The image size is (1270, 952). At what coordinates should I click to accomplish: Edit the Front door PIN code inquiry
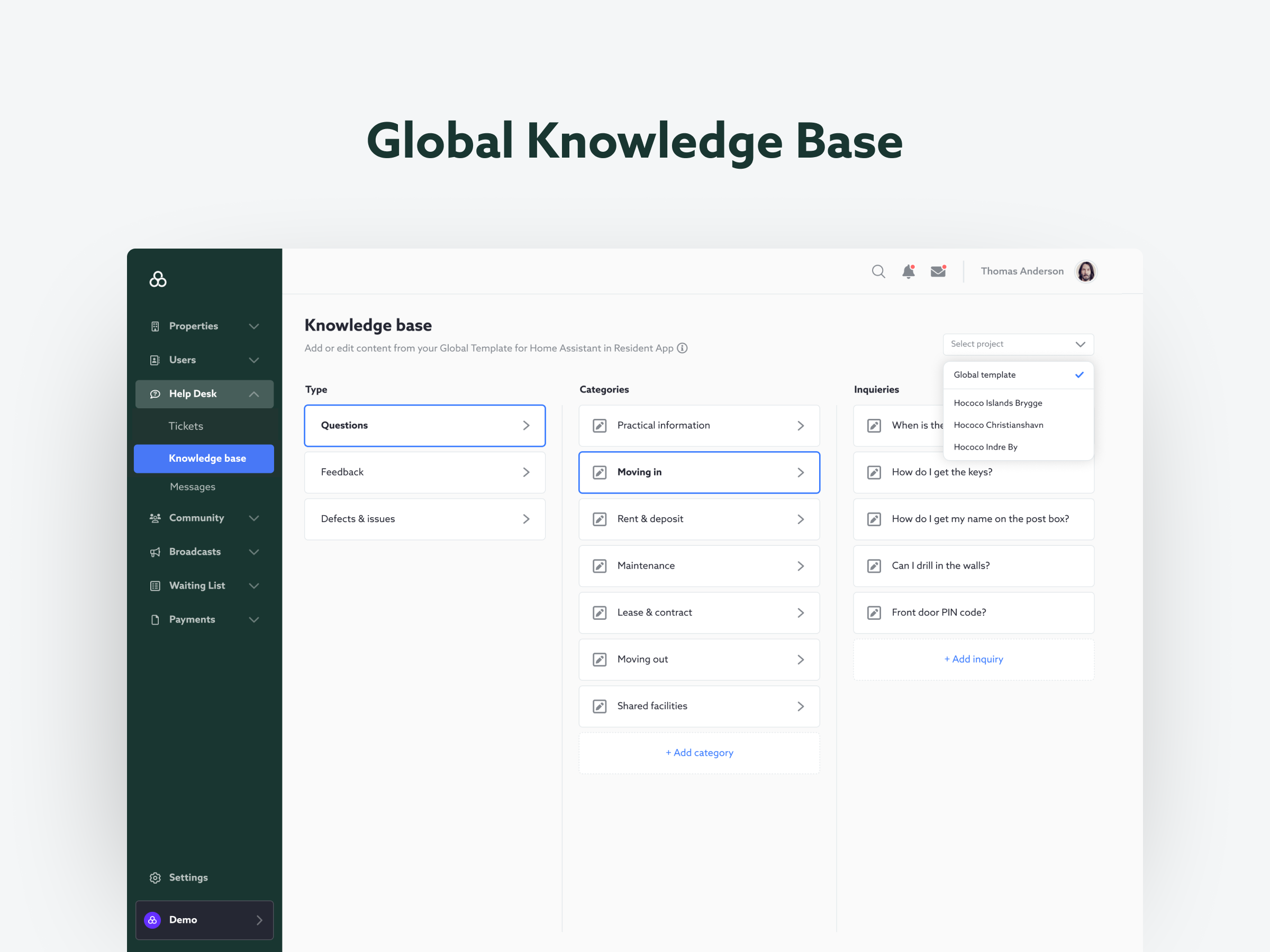874,613
